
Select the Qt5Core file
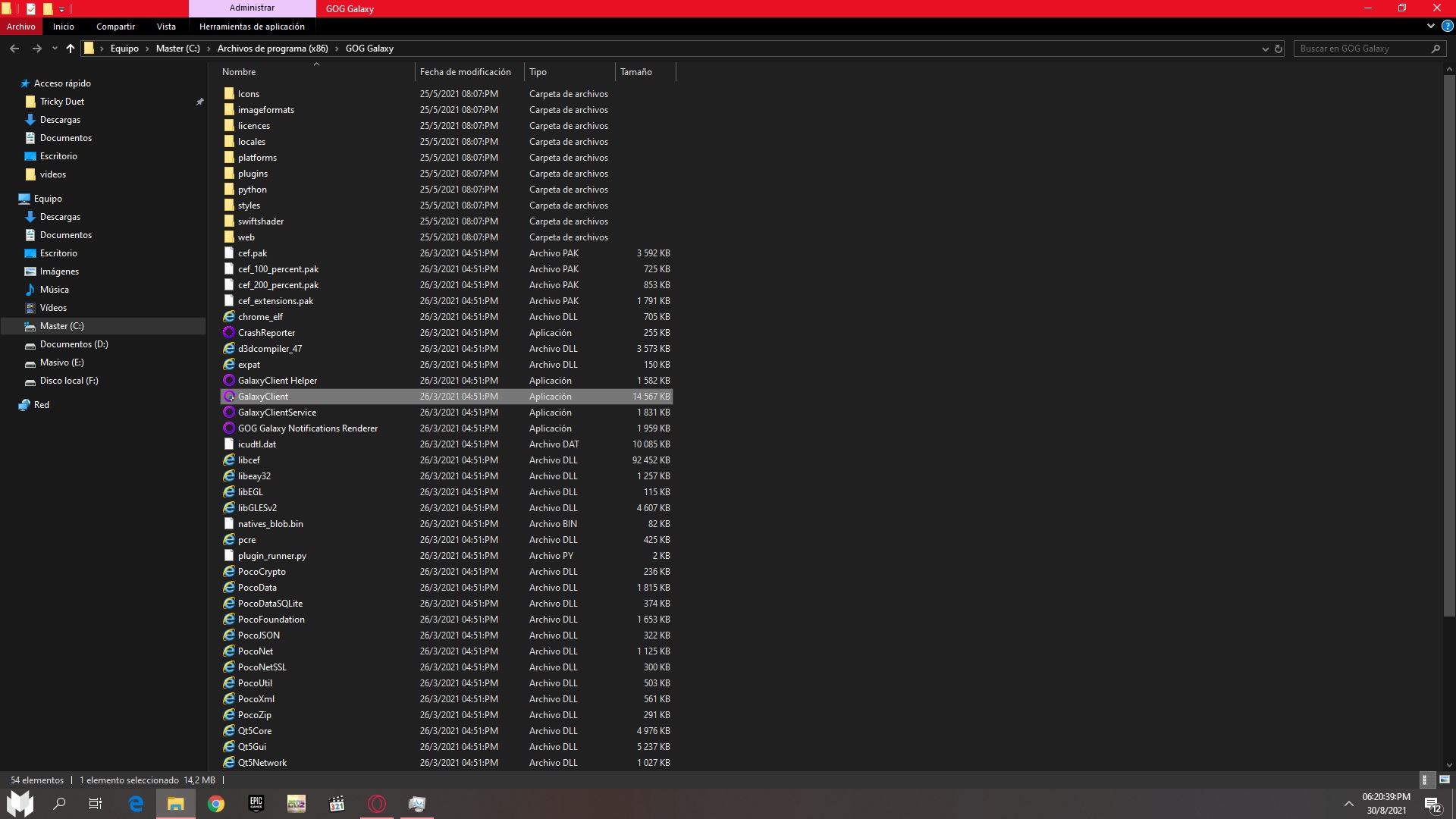pyautogui.click(x=255, y=731)
